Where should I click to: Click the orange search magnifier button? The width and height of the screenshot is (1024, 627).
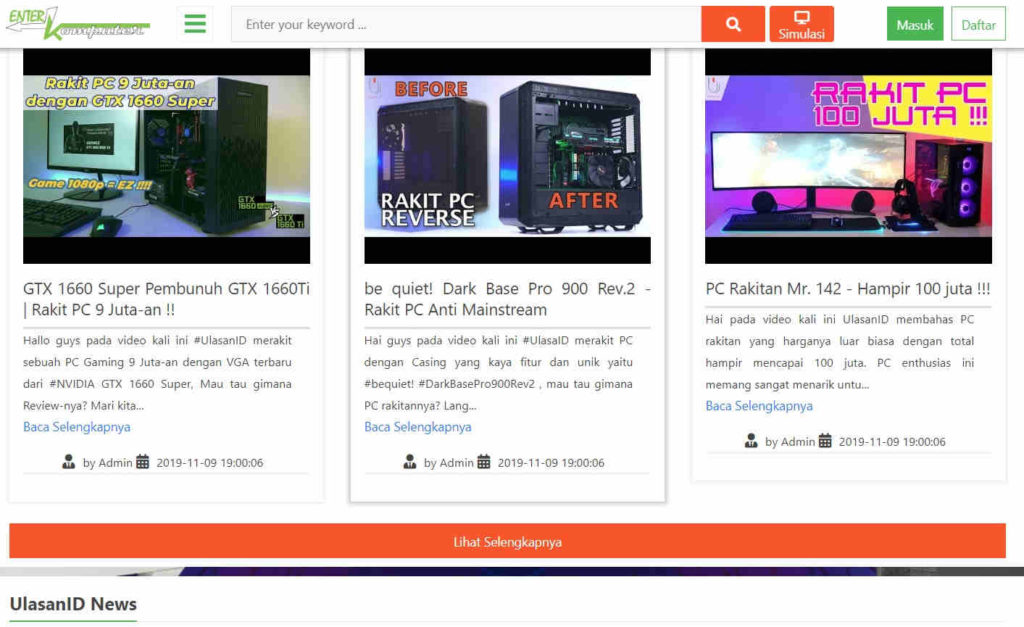point(733,24)
